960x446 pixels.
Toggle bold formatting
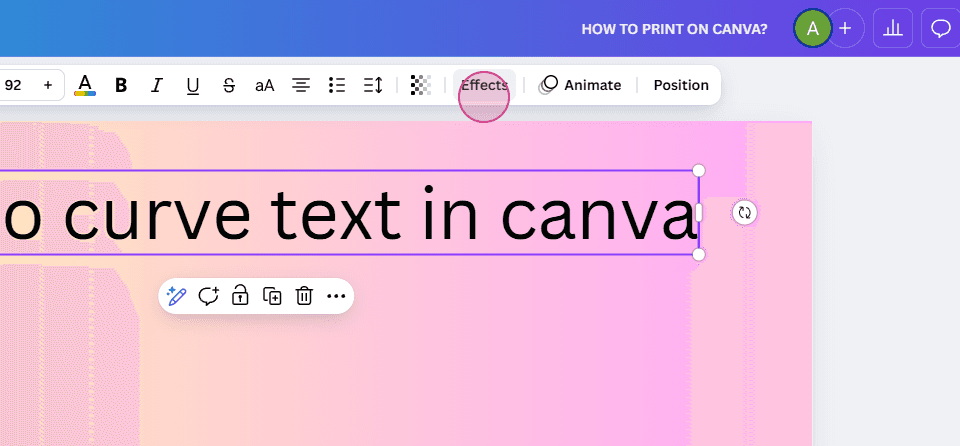click(x=121, y=85)
